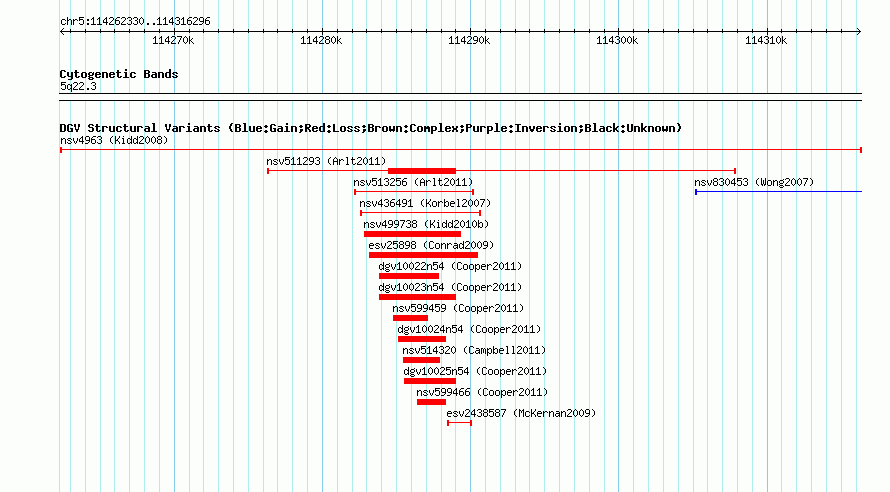Click the red bar under dgv10025n54
Screen dimensions: 890x492
pos(430,381)
